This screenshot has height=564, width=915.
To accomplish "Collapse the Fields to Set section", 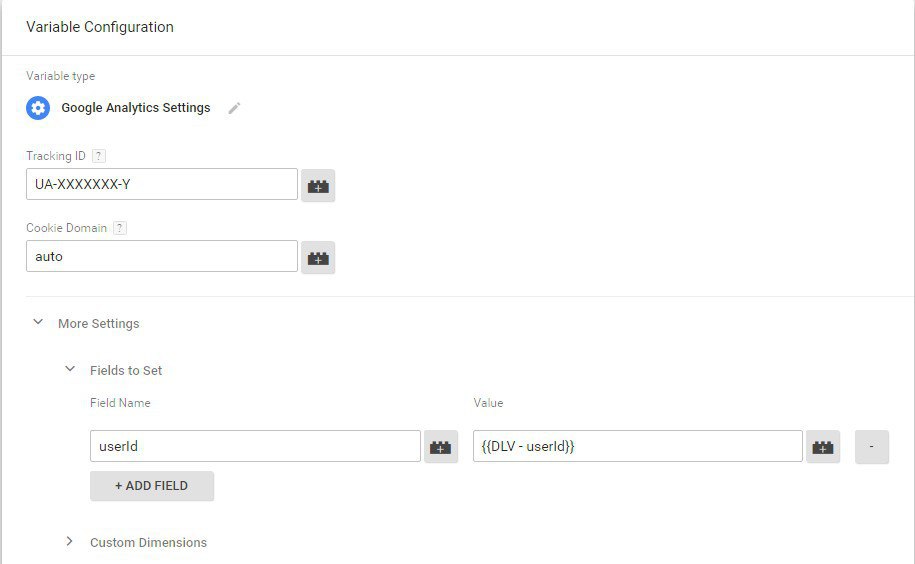I will click(70, 369).
